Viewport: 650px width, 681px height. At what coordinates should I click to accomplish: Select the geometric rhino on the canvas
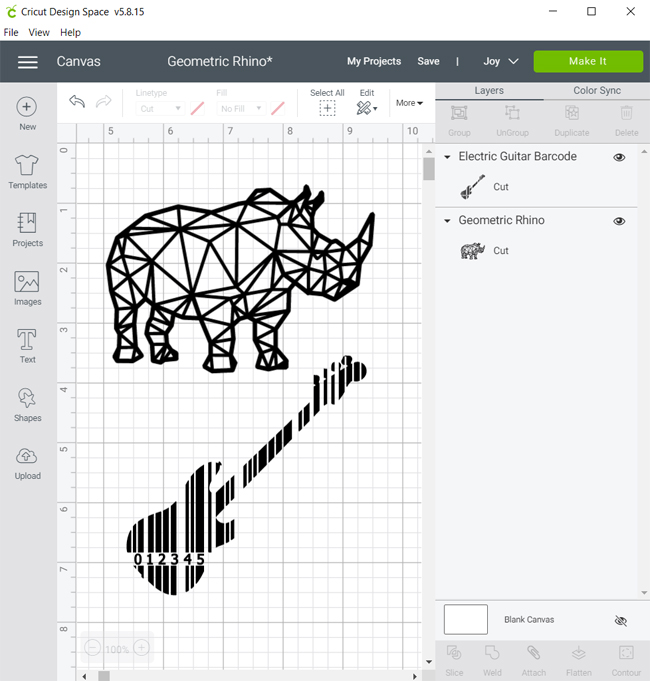pos(240,278)
